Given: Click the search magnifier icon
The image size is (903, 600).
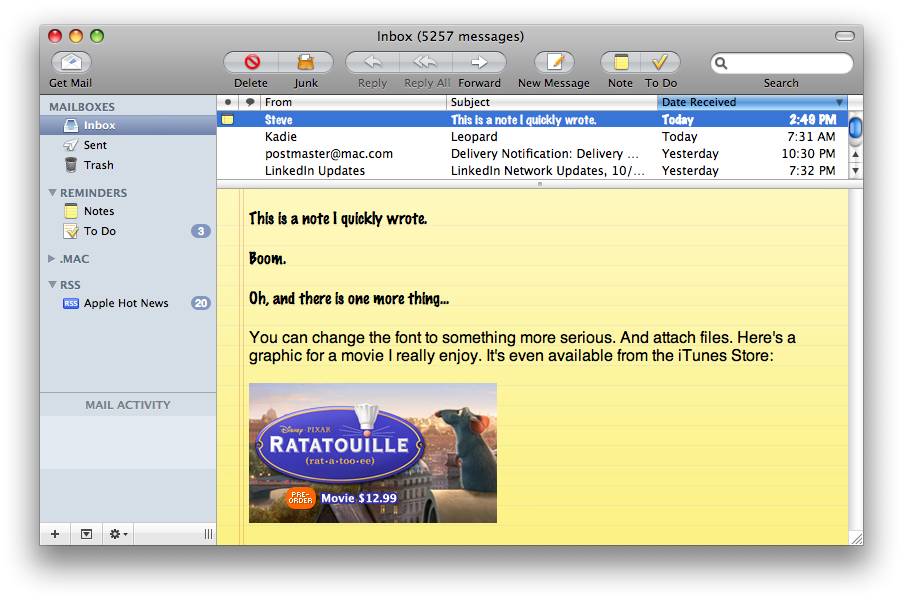Looking at the screenshot, I should tap(721, 63).
